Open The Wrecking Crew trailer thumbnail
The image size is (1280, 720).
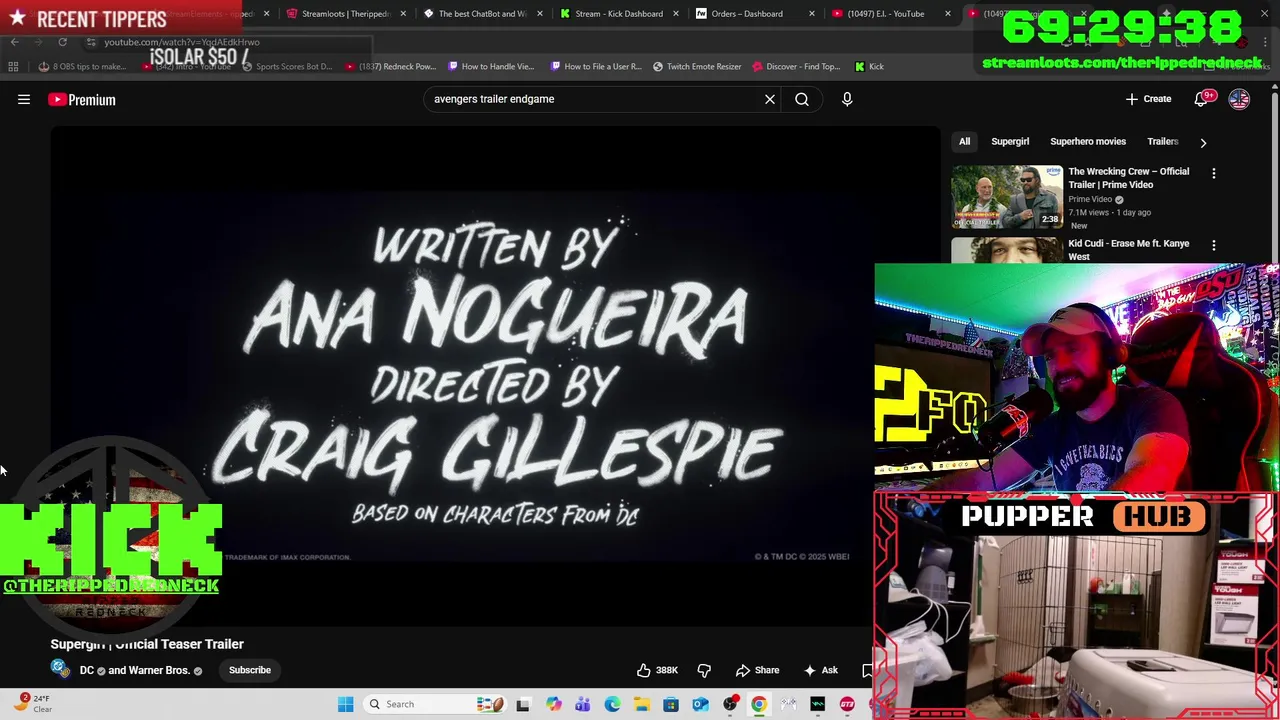1007,197
